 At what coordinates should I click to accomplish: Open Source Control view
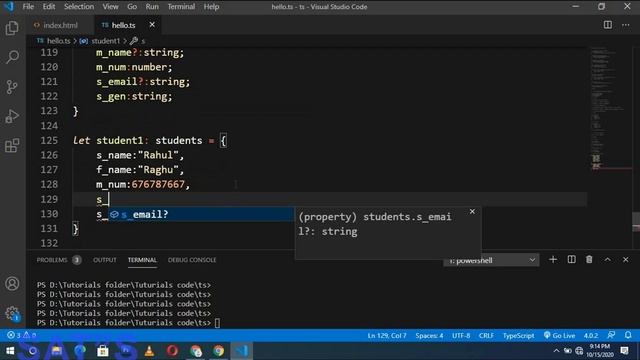12,87
